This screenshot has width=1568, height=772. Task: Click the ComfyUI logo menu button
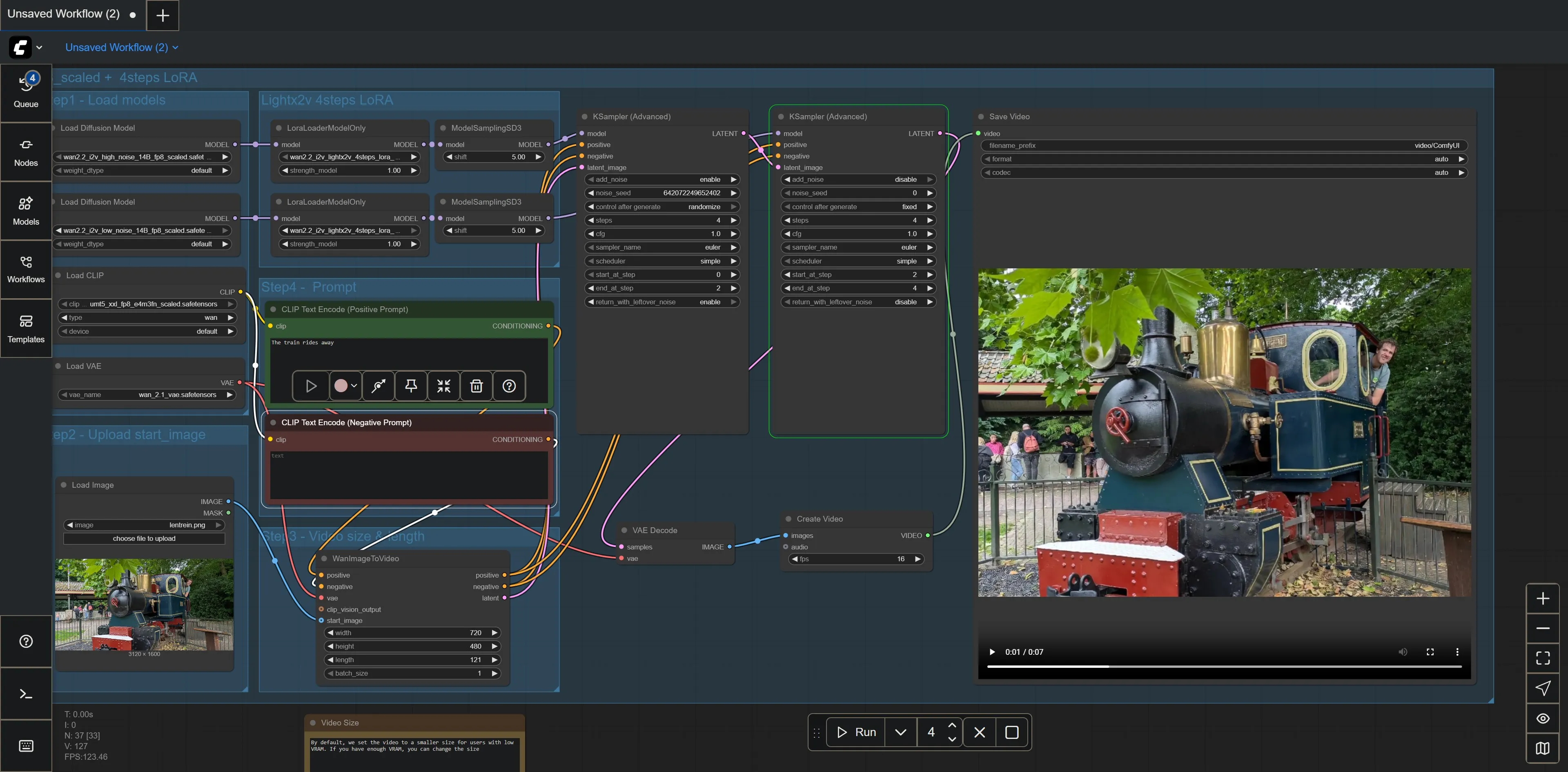click(x=26, y=47)
